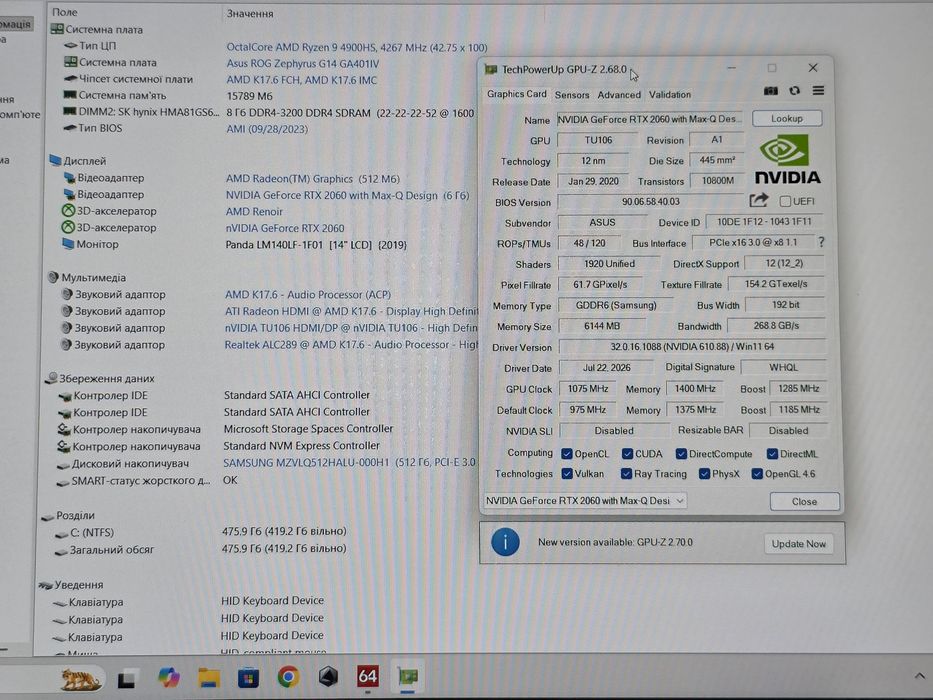Image resolution: width=933 pixels, height=700 pixels.
Task: Open File Explorer from the taskbar
Action: 209,677
